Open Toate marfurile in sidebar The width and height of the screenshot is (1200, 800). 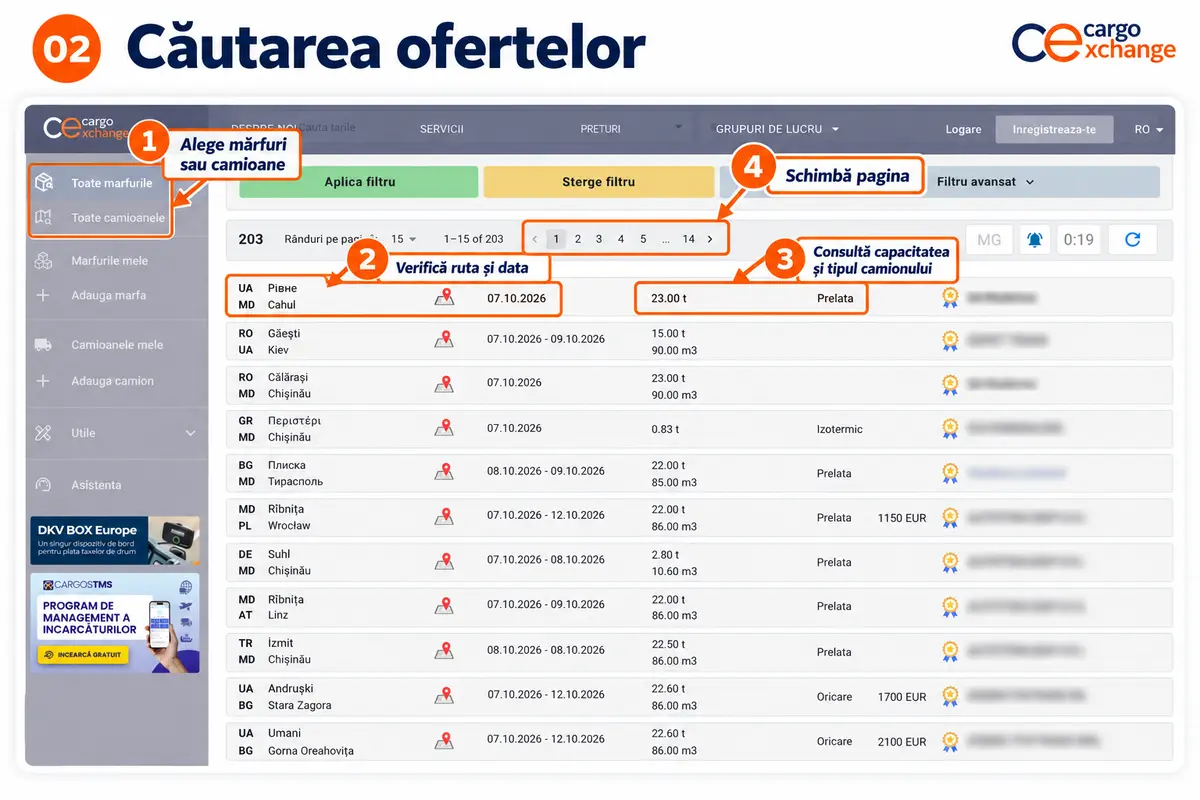point(112,184)
